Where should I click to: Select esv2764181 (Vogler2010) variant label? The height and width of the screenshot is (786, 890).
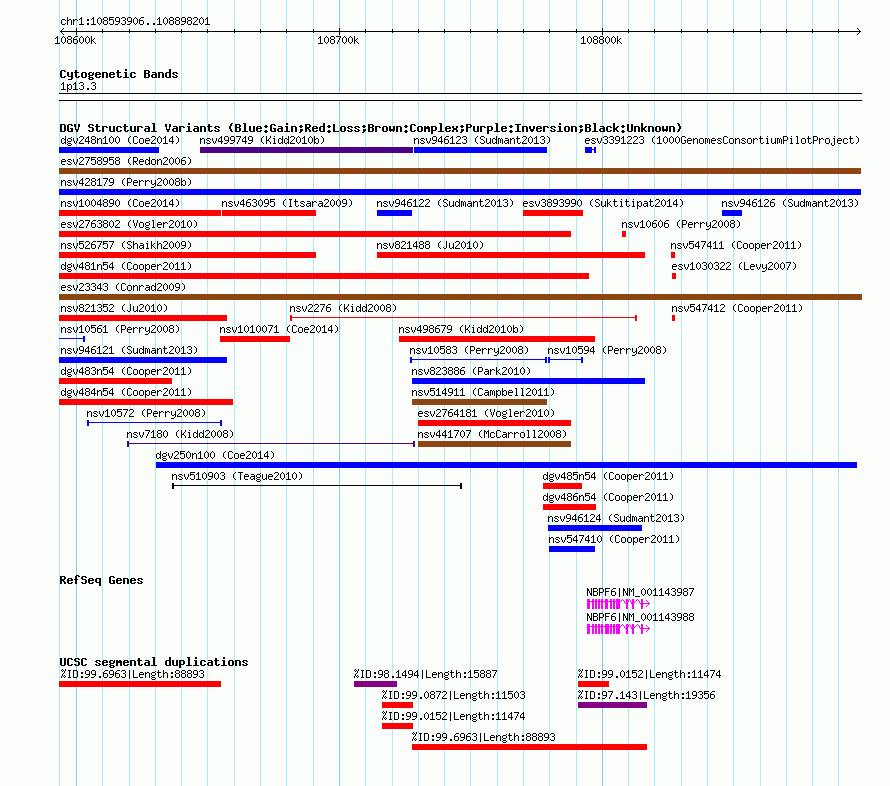[x=486, y=413]
